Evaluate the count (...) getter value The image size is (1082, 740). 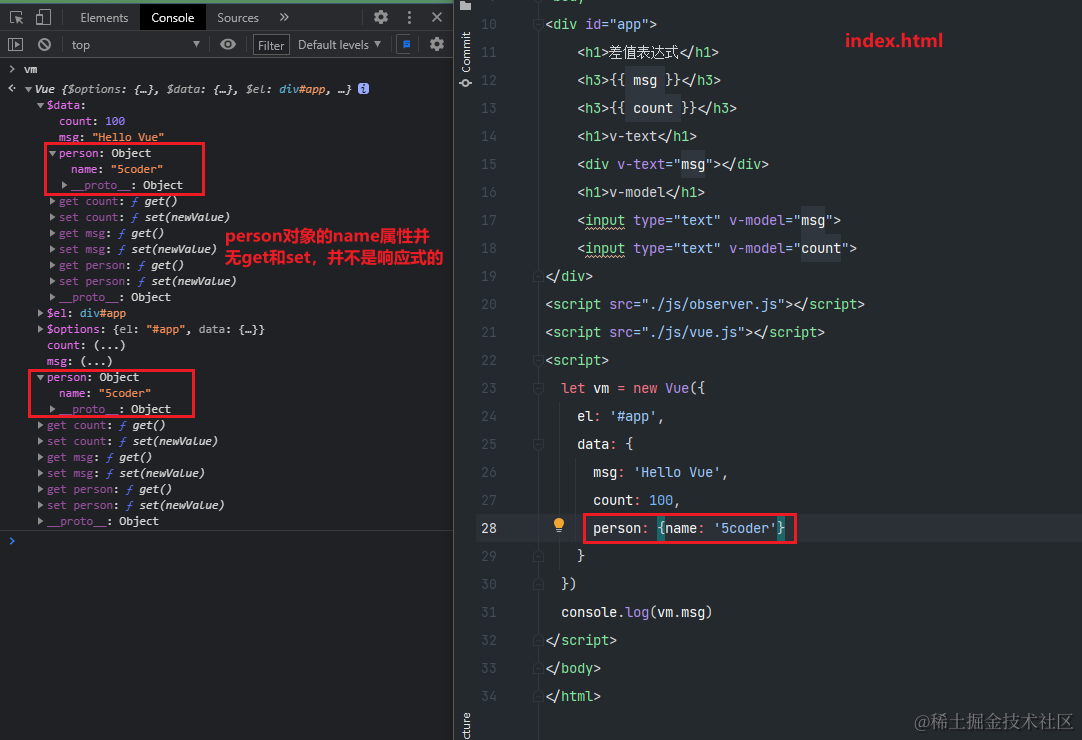click(110, 345)
